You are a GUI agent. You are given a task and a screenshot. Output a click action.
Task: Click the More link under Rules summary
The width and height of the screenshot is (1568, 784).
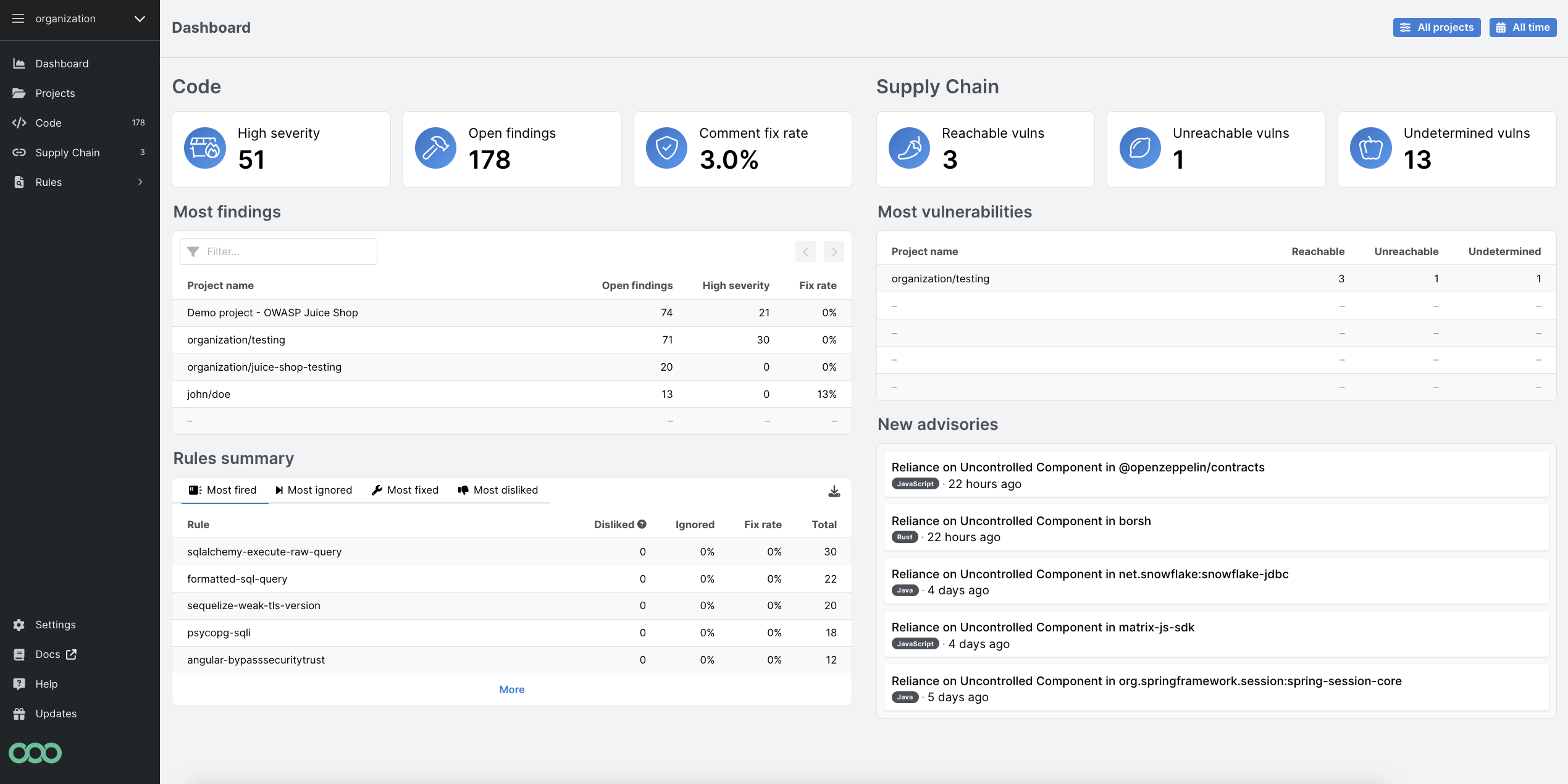point(511,689)
